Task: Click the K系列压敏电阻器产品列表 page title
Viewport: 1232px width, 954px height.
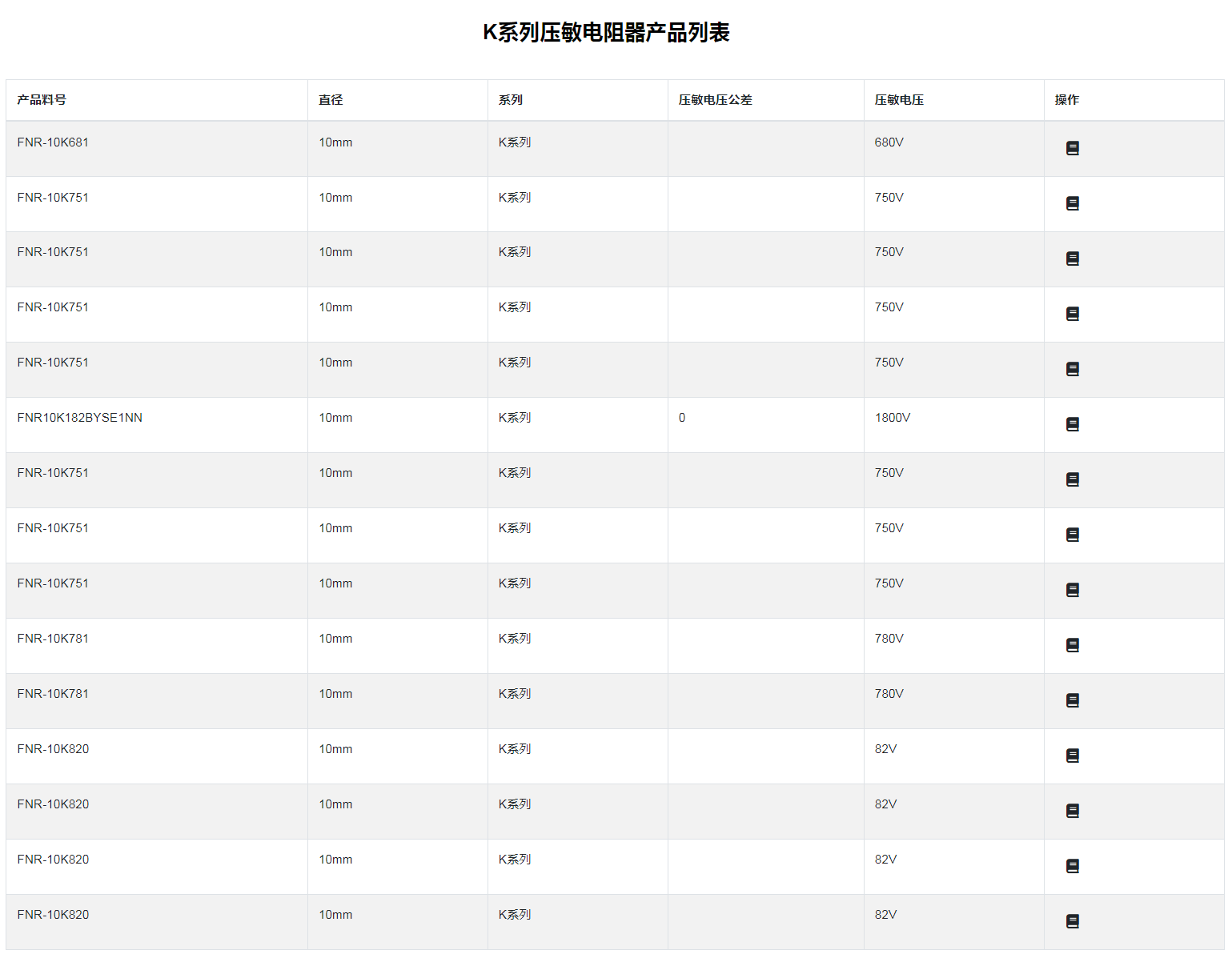Action: (x=606, y=33)
